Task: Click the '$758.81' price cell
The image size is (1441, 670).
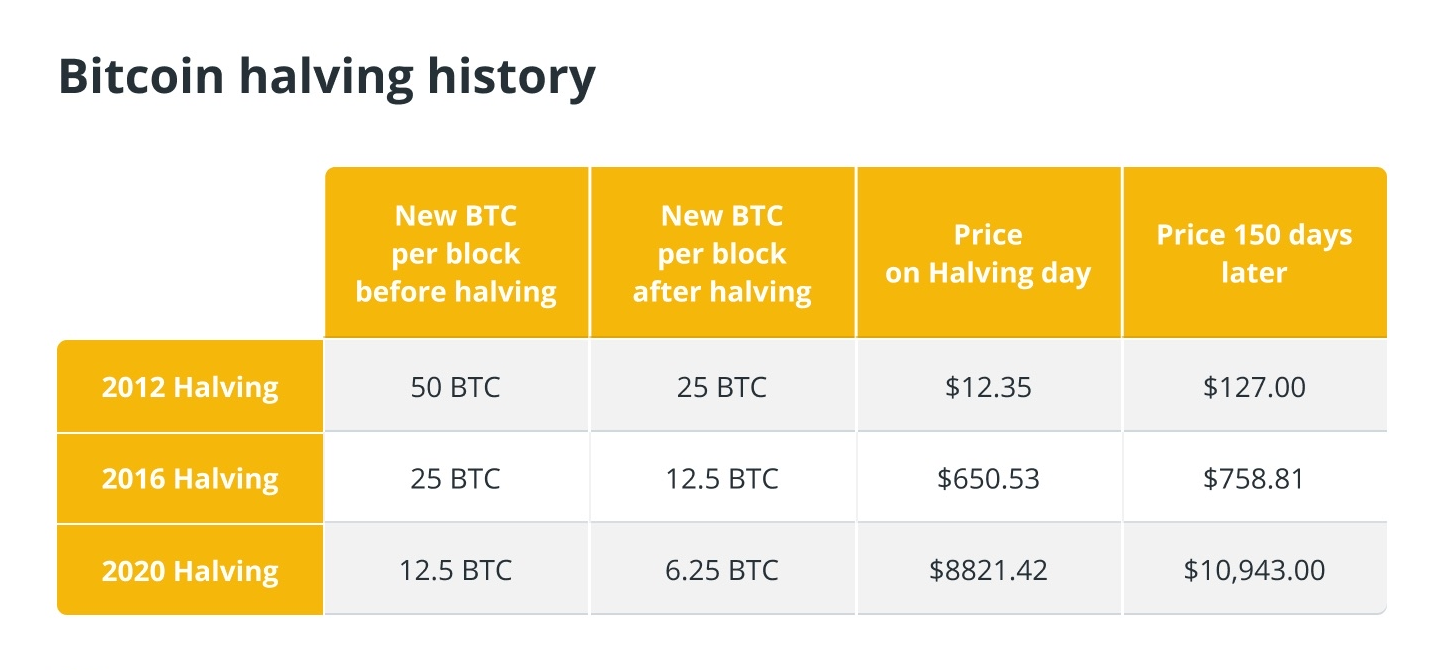Action: click(1254, 479)
